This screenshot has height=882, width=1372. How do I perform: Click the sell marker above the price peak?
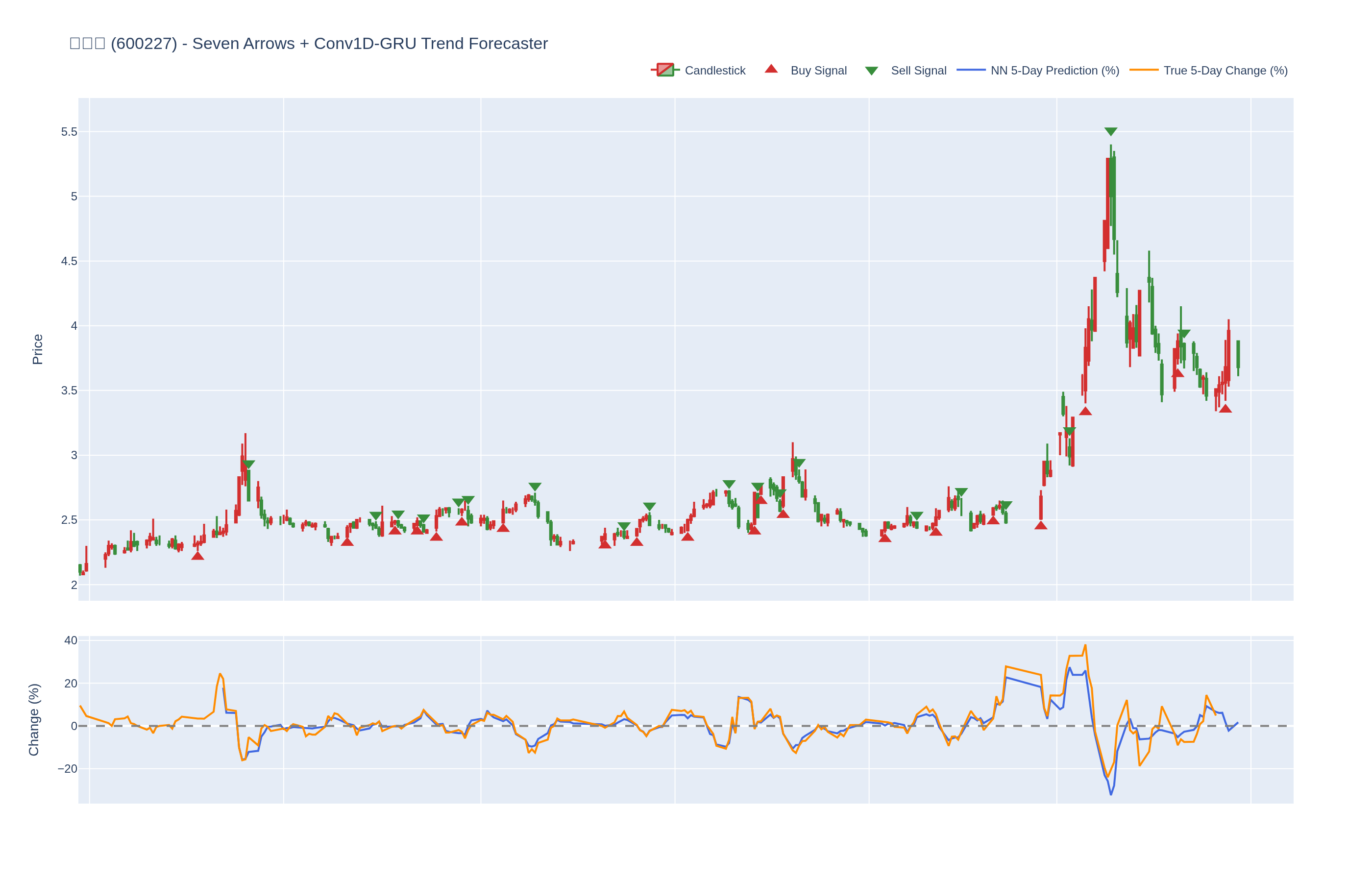[1110, 132]
